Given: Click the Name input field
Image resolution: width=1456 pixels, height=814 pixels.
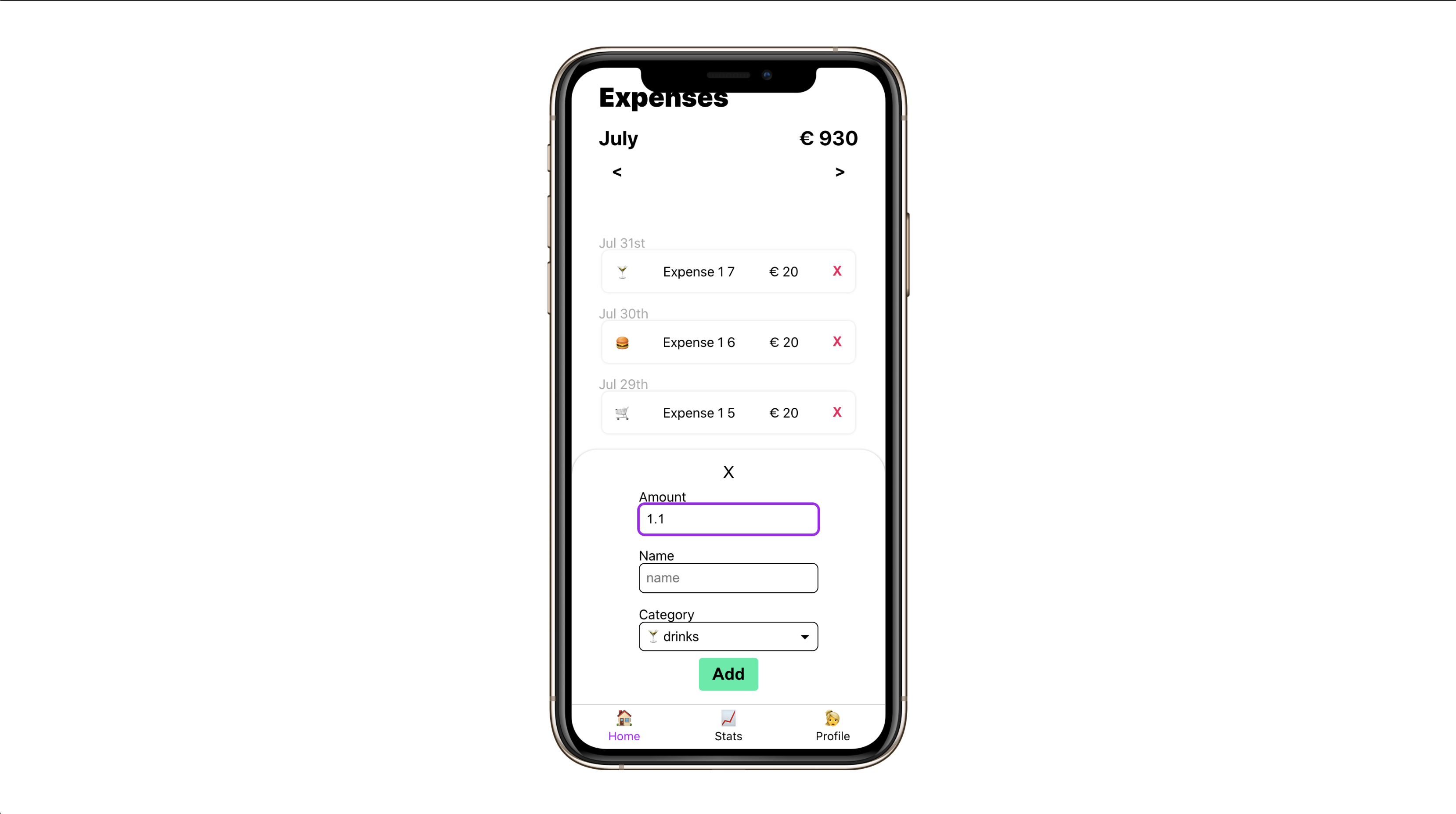Looking at the screenshot, I should (728, 577).
